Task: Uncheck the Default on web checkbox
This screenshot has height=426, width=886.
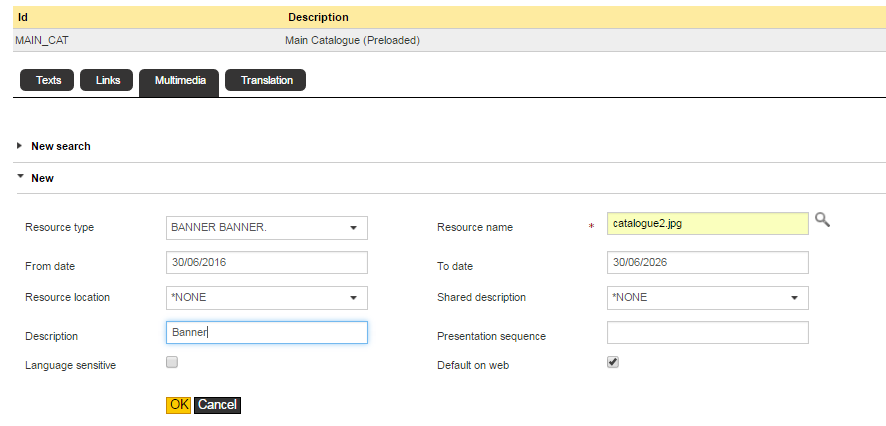Action: (x=613, y=362)
